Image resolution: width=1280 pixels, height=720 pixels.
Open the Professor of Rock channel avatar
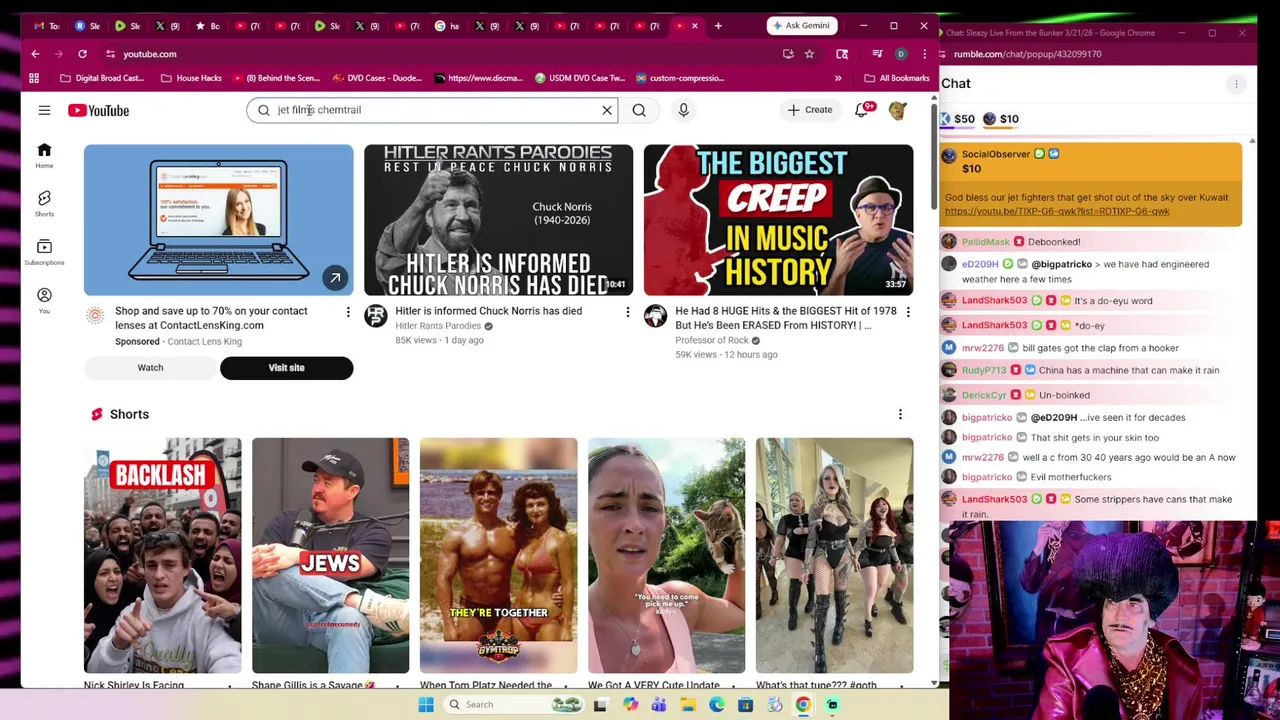pyautogui.click(x=655, y=316)
